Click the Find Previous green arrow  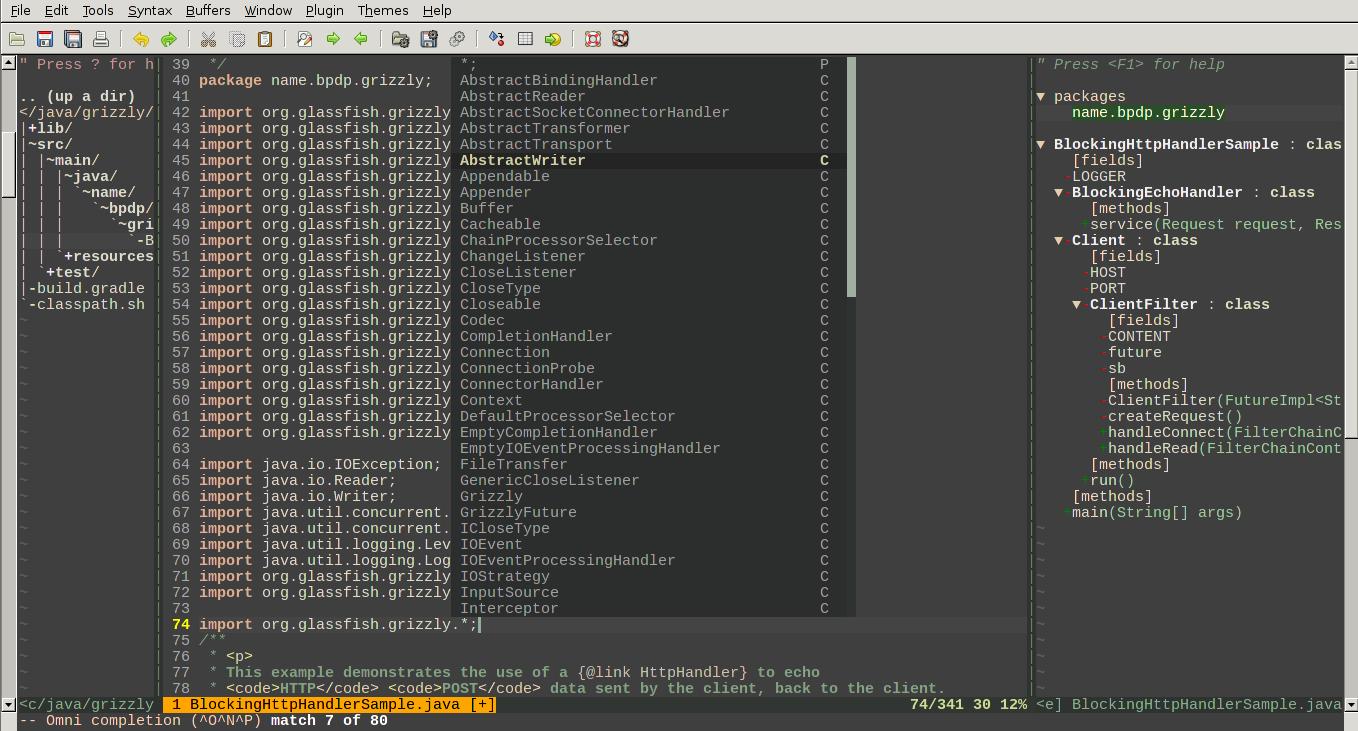[x=361, y=39]
